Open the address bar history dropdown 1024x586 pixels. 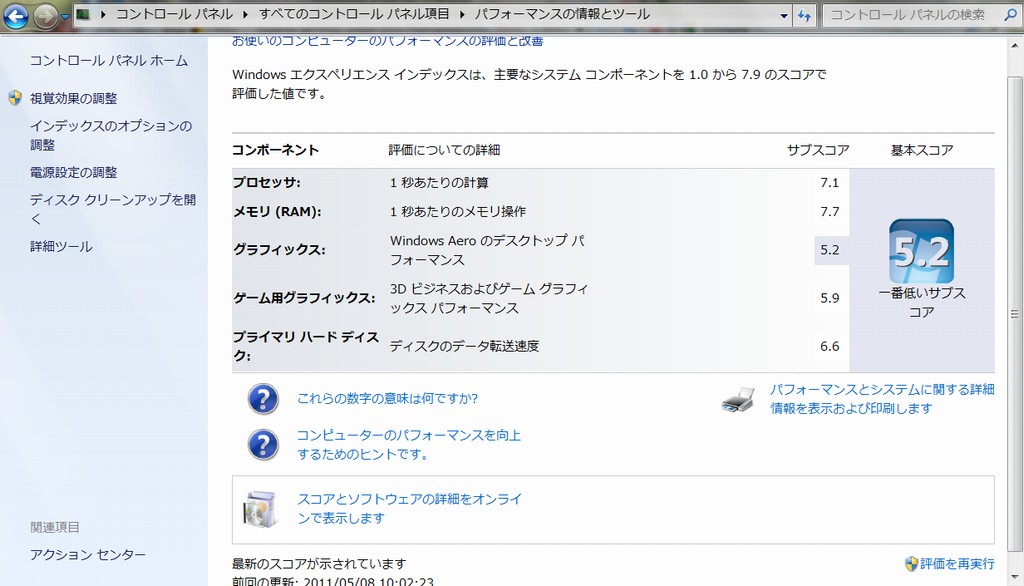[x=784, y=16]
